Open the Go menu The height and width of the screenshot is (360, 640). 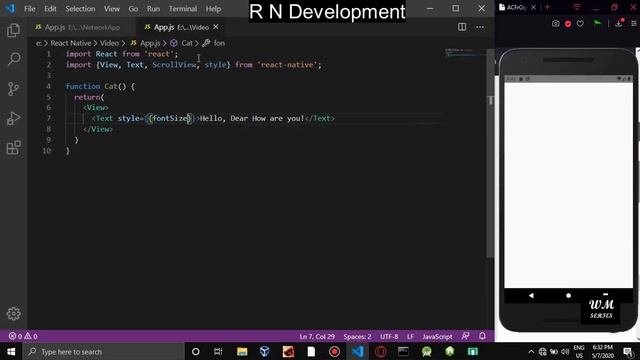tap(133, 9)
